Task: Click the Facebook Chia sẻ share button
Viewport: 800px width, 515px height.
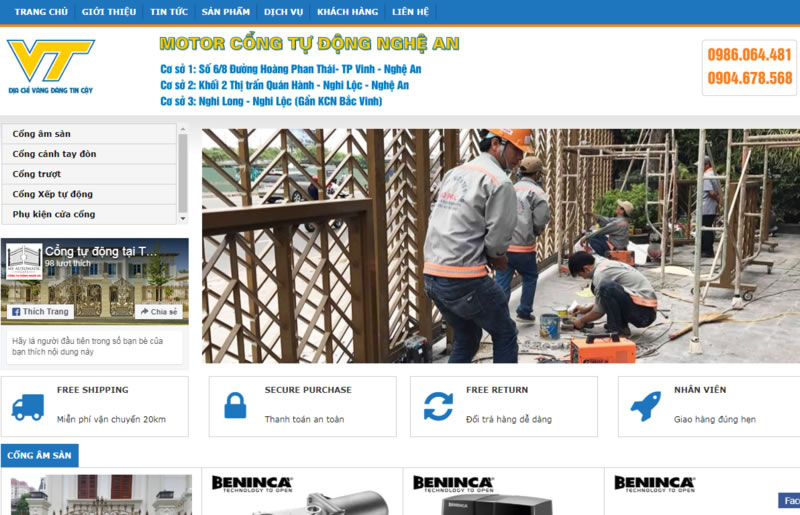Action: (x=159, y=311)
